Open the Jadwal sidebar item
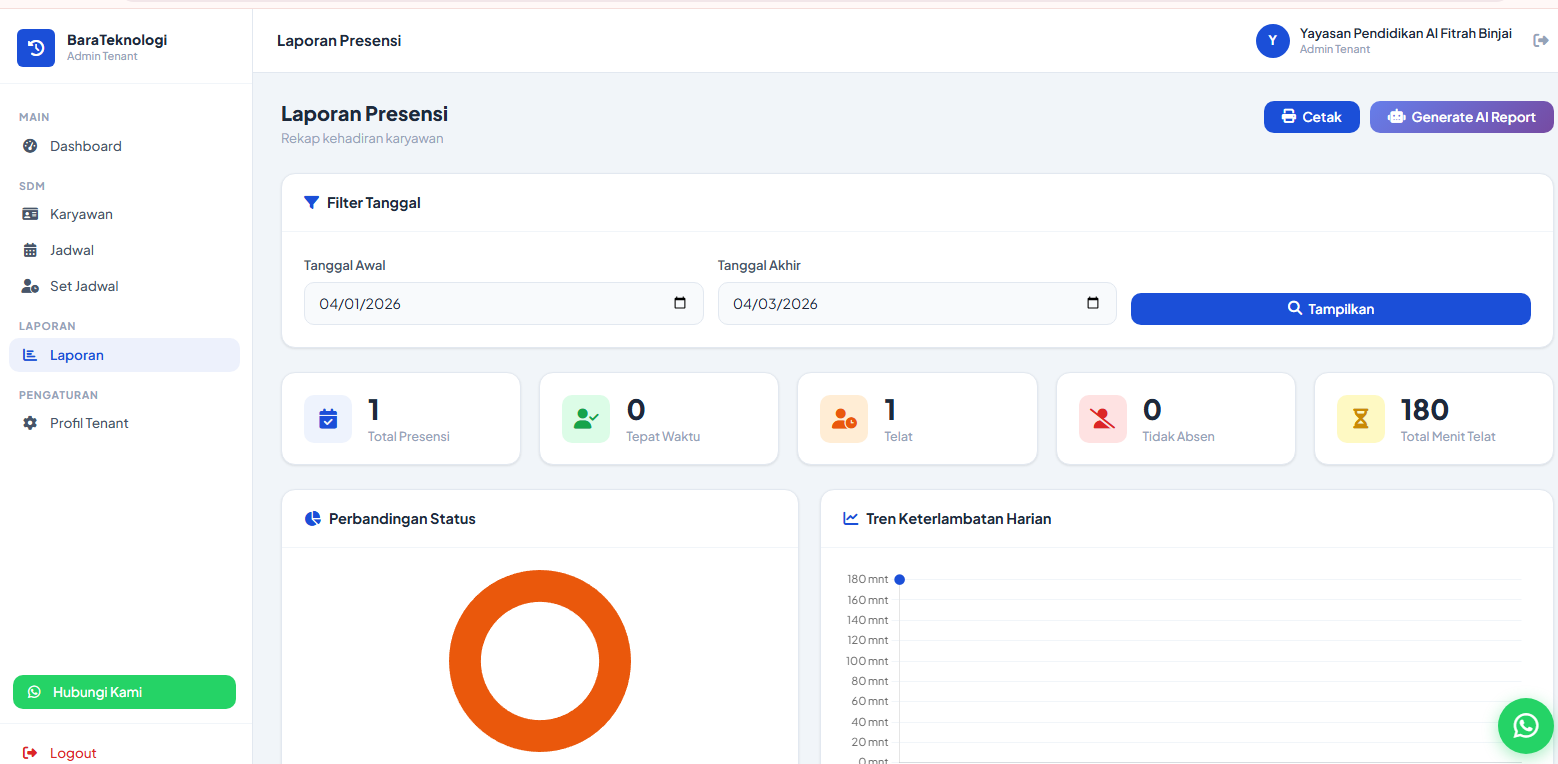This screenshot has height=764, width=1558. coord(72,250)
